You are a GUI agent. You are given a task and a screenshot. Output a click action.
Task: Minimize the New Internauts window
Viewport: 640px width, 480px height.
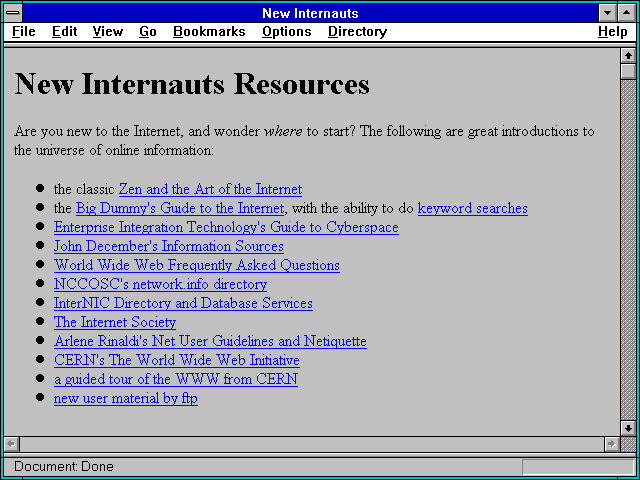pos(607,13)
